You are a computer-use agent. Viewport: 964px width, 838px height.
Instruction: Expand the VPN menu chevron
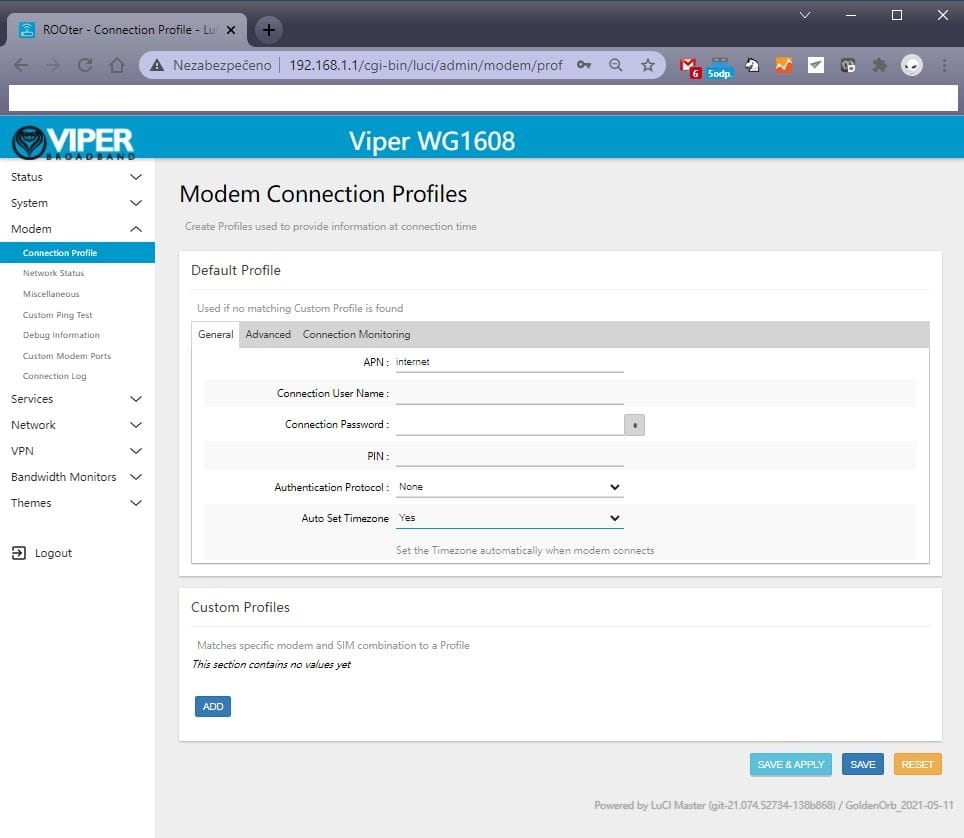136,451
